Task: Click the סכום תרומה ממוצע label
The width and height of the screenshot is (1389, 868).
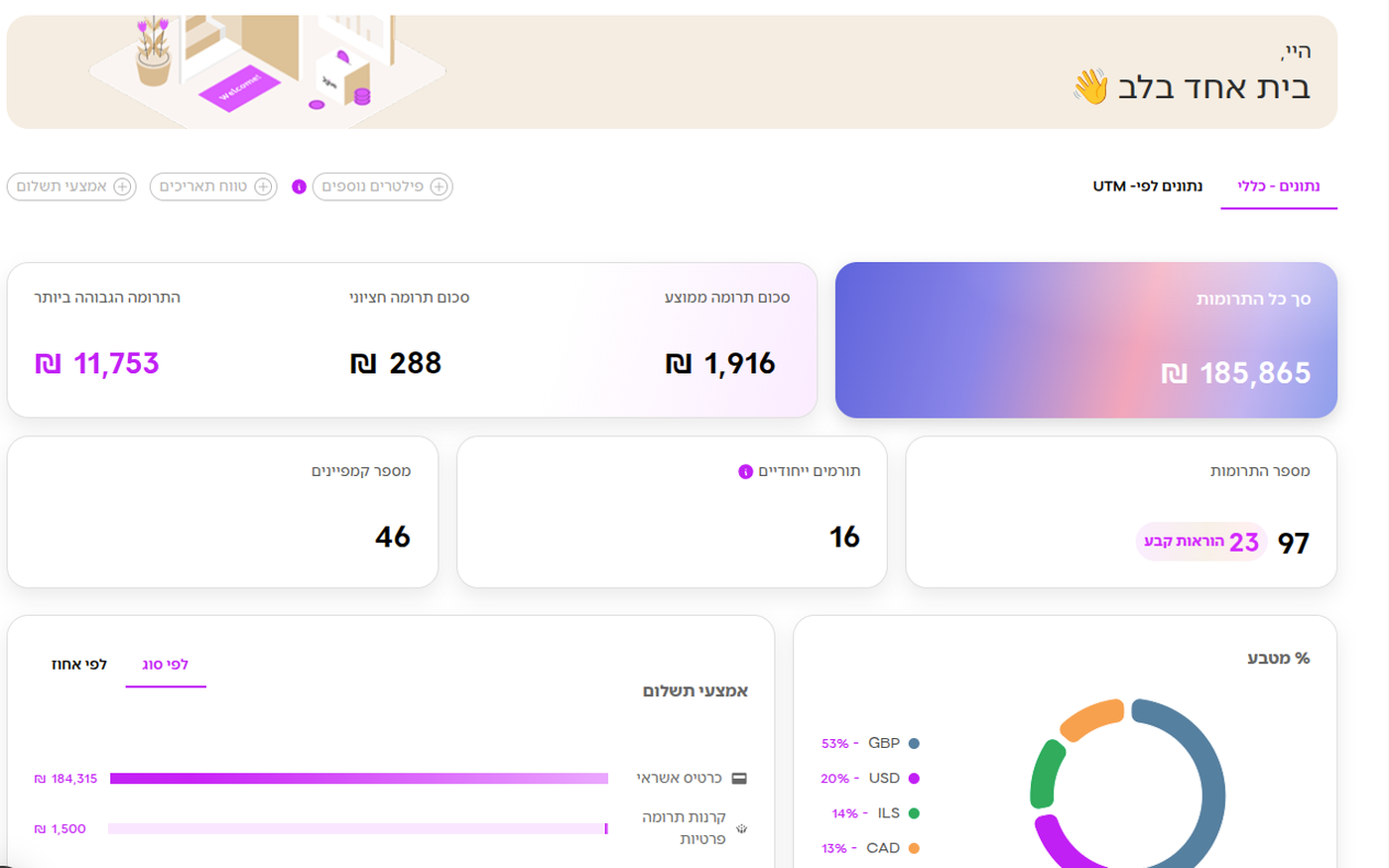Action: 727,298
